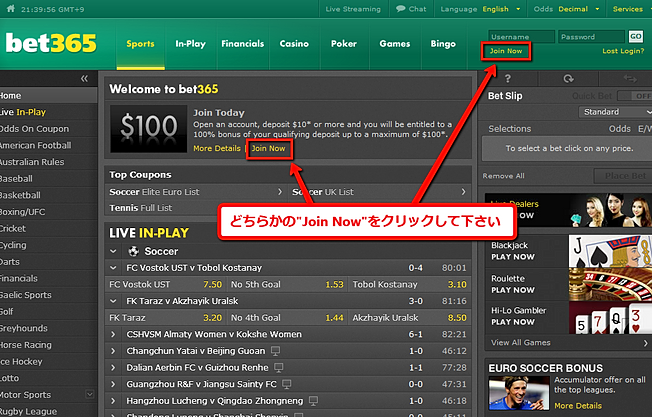This screenshot has width=652, height=417.
Task: Click the home icon beside the clock
Action: point(10,9)
